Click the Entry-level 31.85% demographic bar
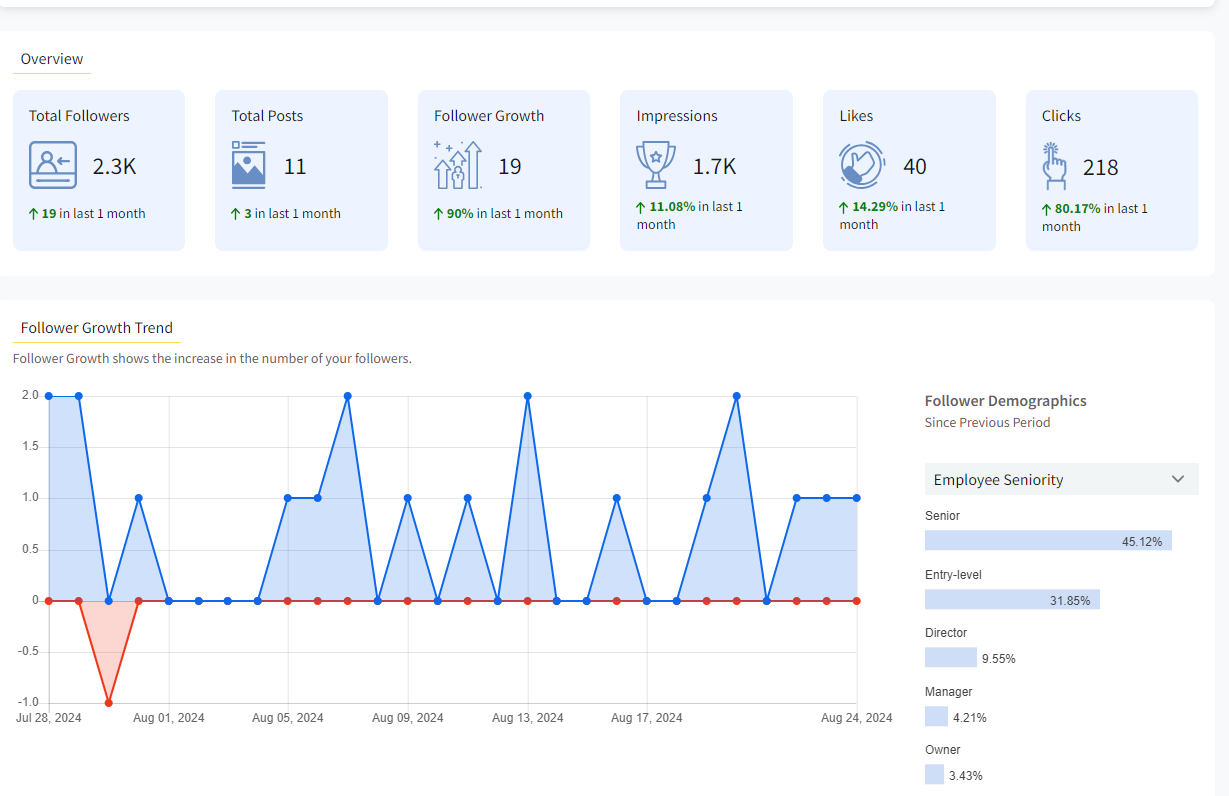Screen dimensions: 1229x796 1011,600
